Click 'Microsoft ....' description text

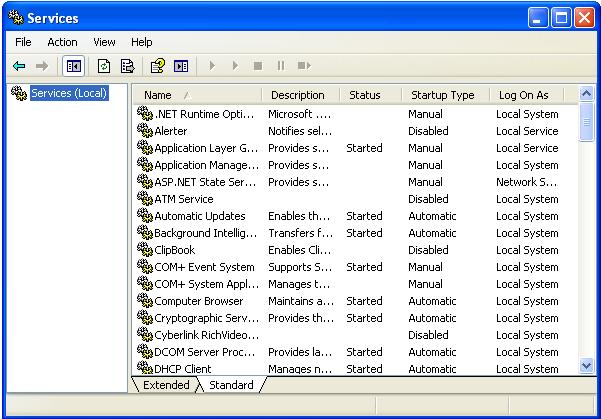[299, 114]
